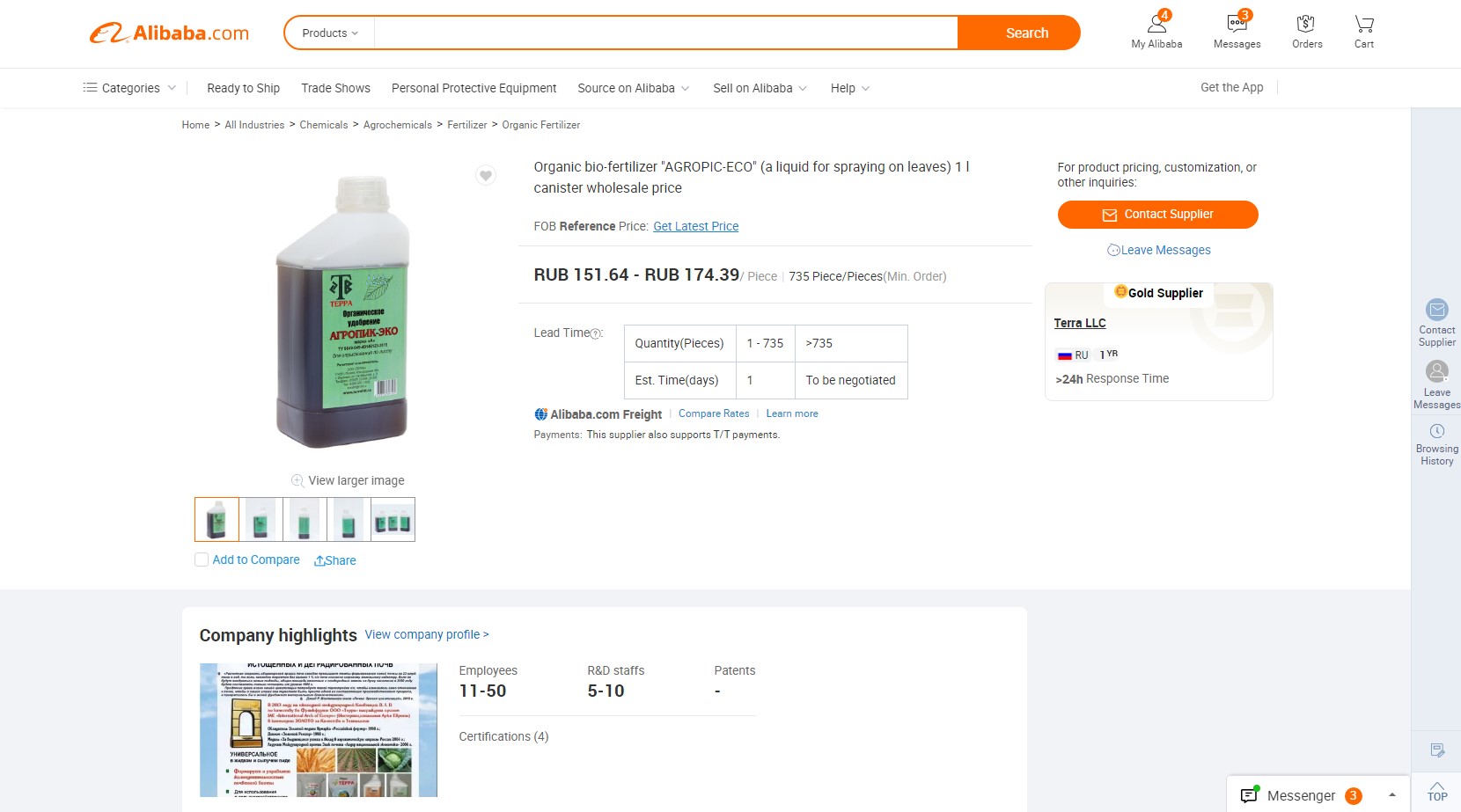This screenshot has width=1461, height=812.
Task: Open the Ready to Ship menu item
Action: point(243,88)
